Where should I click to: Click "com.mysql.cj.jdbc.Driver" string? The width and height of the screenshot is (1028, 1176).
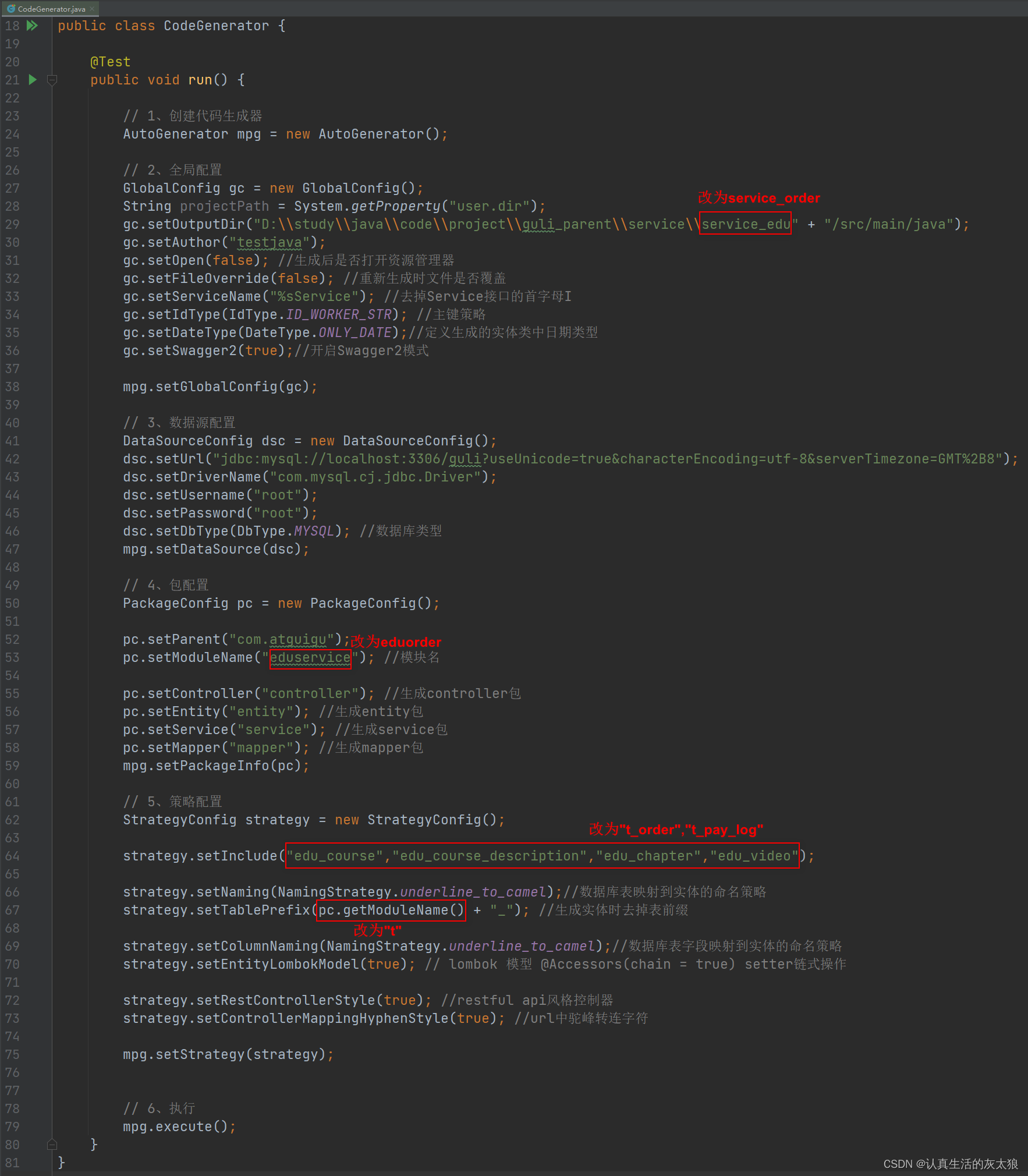pyautogui.click(x=375, y=477)
